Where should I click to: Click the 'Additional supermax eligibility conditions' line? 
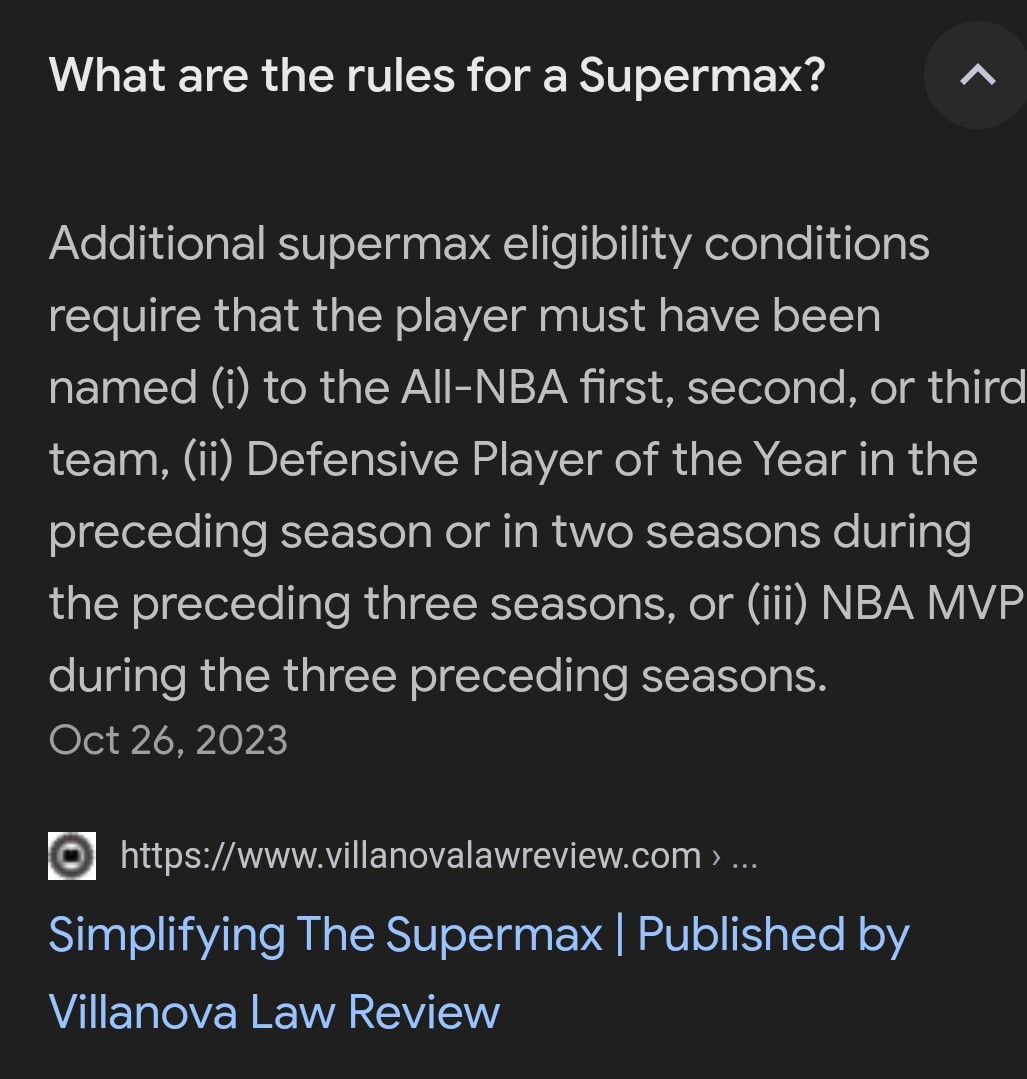tap(488, 243)
